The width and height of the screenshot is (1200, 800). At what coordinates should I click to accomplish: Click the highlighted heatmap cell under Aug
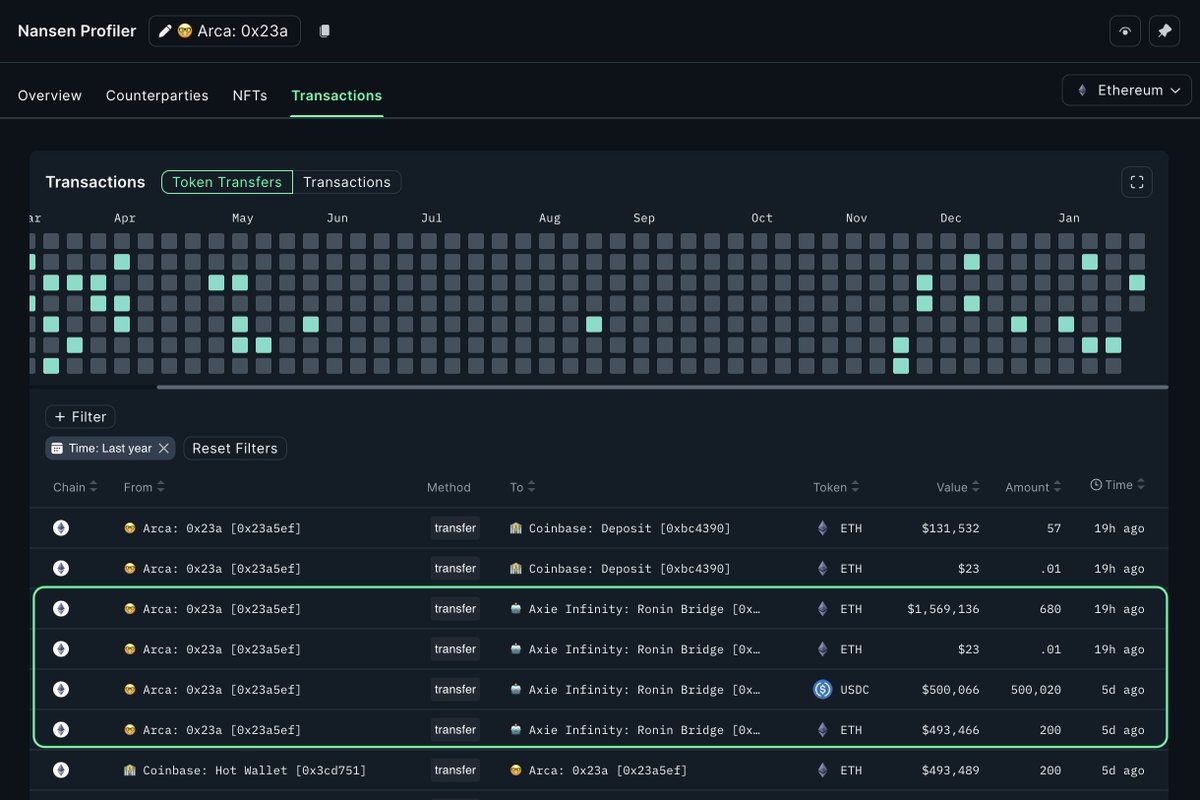(x=594, y=324)
